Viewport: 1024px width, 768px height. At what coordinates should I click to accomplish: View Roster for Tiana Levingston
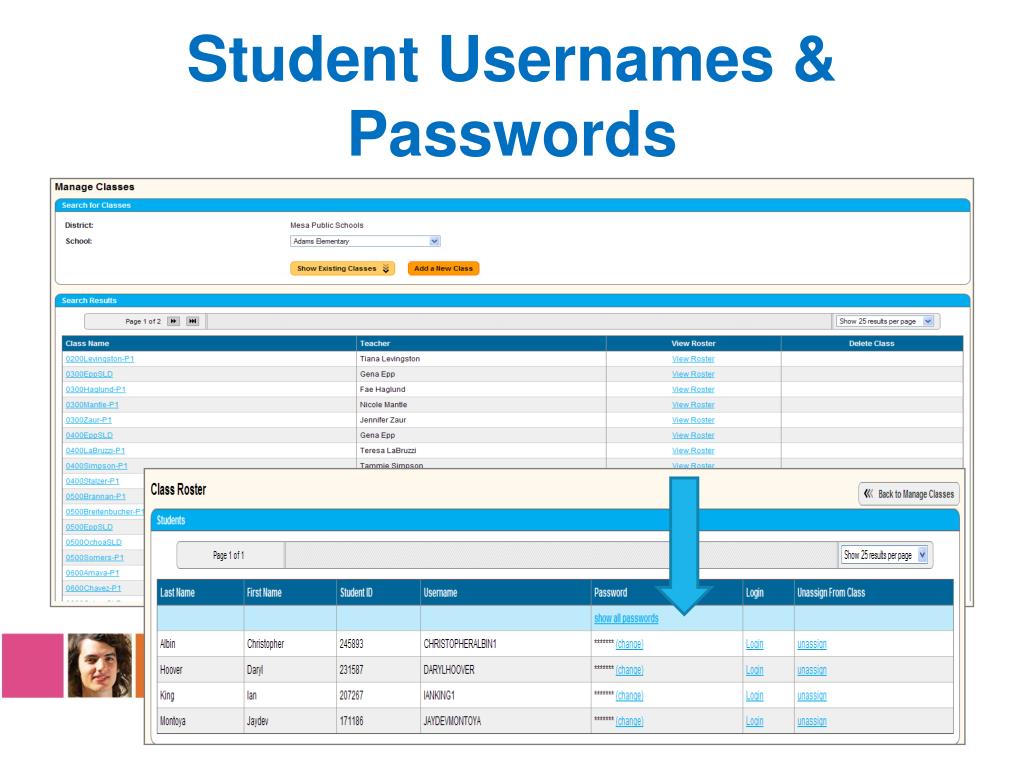click(693, 359)
